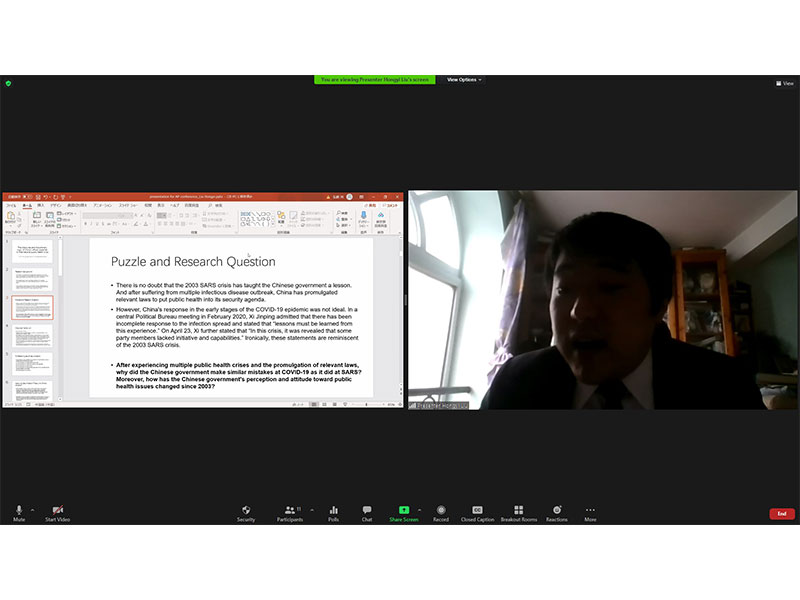Start Video from the Zoom toolbar

[x=57, y=511]
